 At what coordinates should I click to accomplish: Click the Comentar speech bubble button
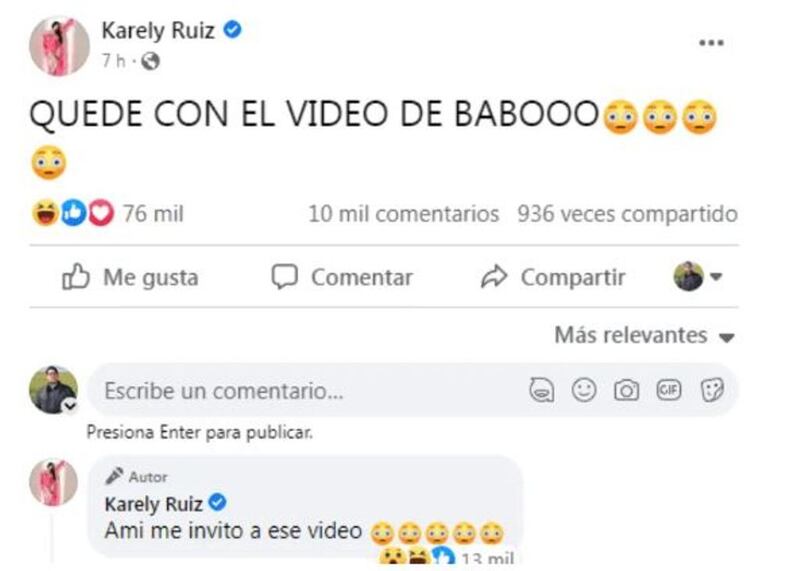point(342,277)
